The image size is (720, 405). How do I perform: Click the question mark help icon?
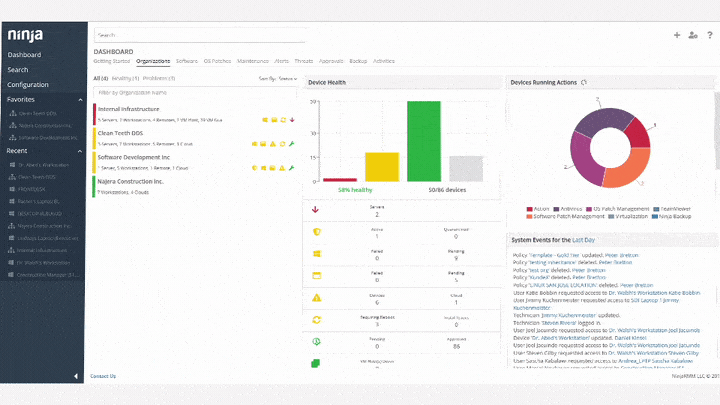coord(710,35)
